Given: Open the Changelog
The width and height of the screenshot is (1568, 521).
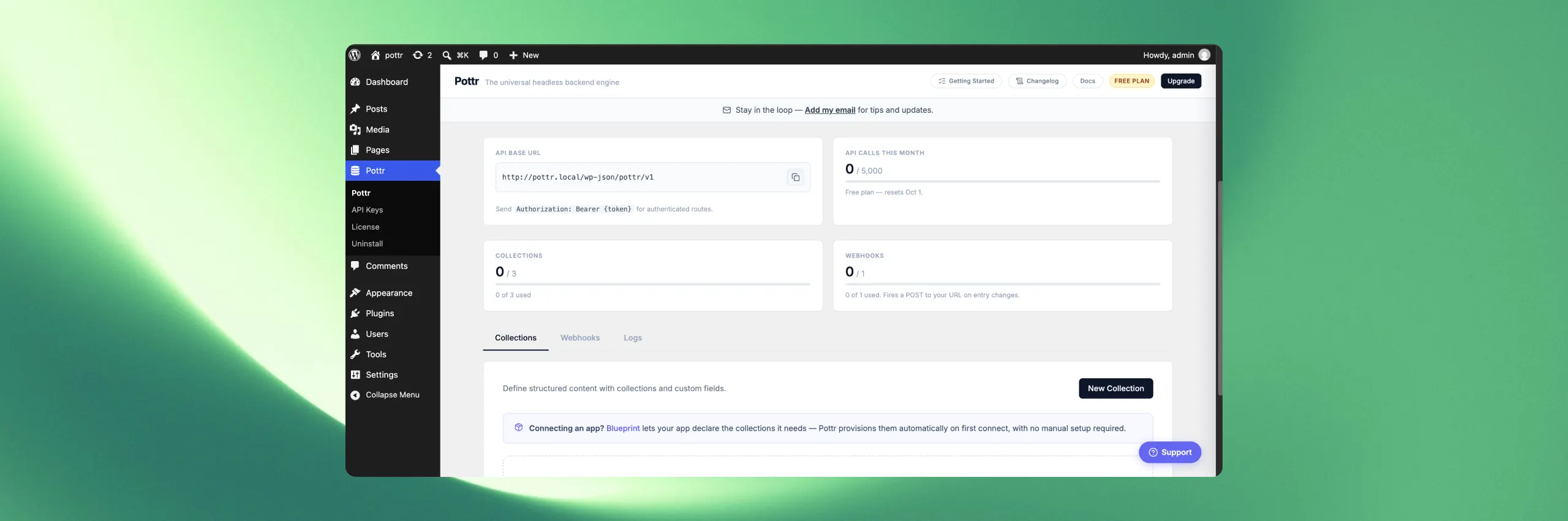Looking at the screenshot, I should [x=1037, y=81].
